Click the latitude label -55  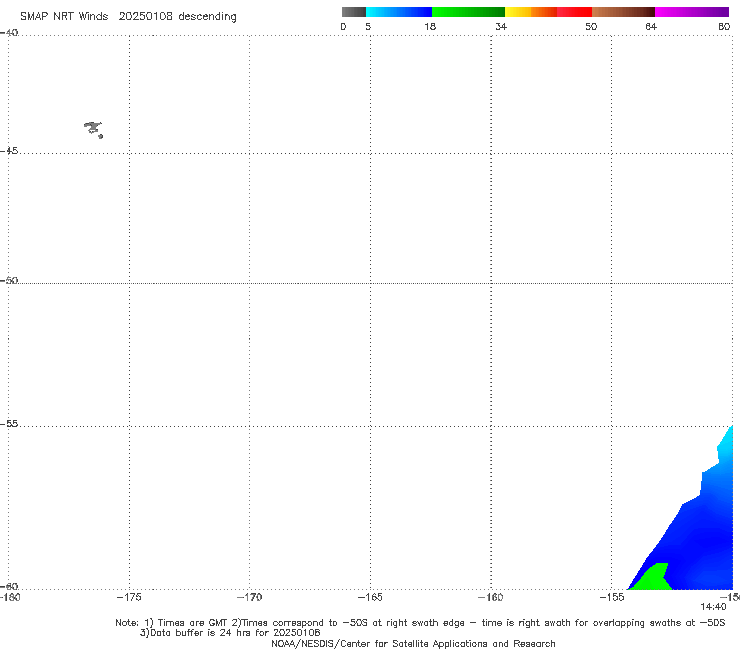[9, 424]
